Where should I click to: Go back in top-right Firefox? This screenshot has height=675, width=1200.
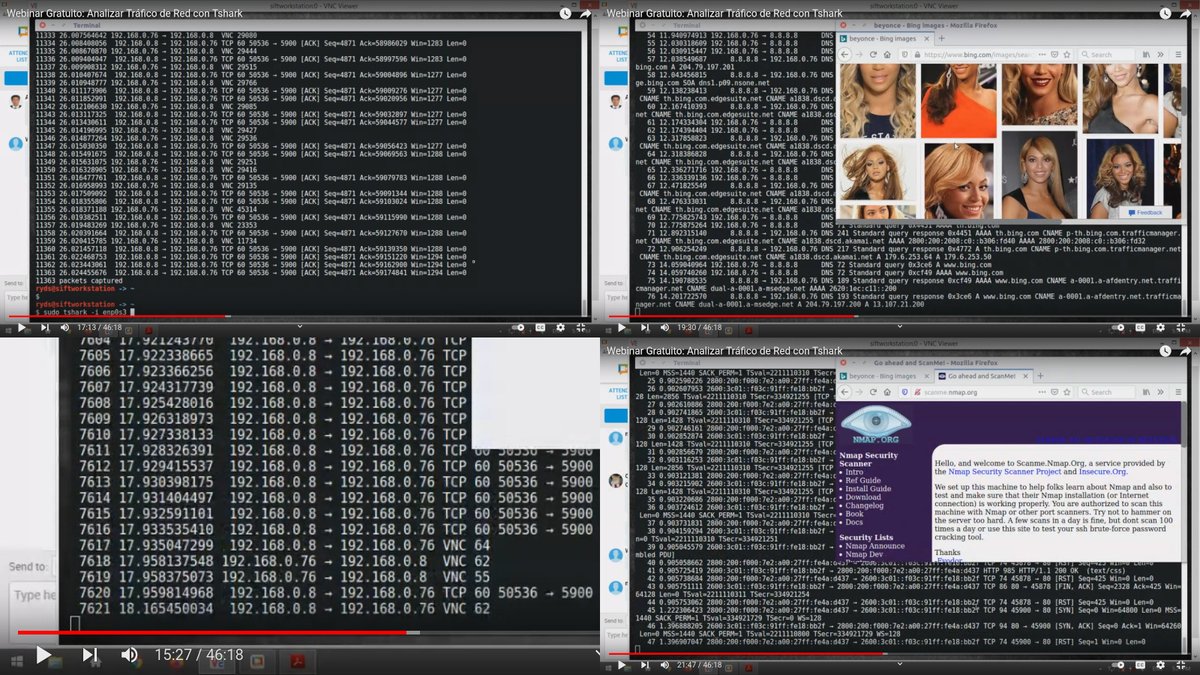coord(845,54)
